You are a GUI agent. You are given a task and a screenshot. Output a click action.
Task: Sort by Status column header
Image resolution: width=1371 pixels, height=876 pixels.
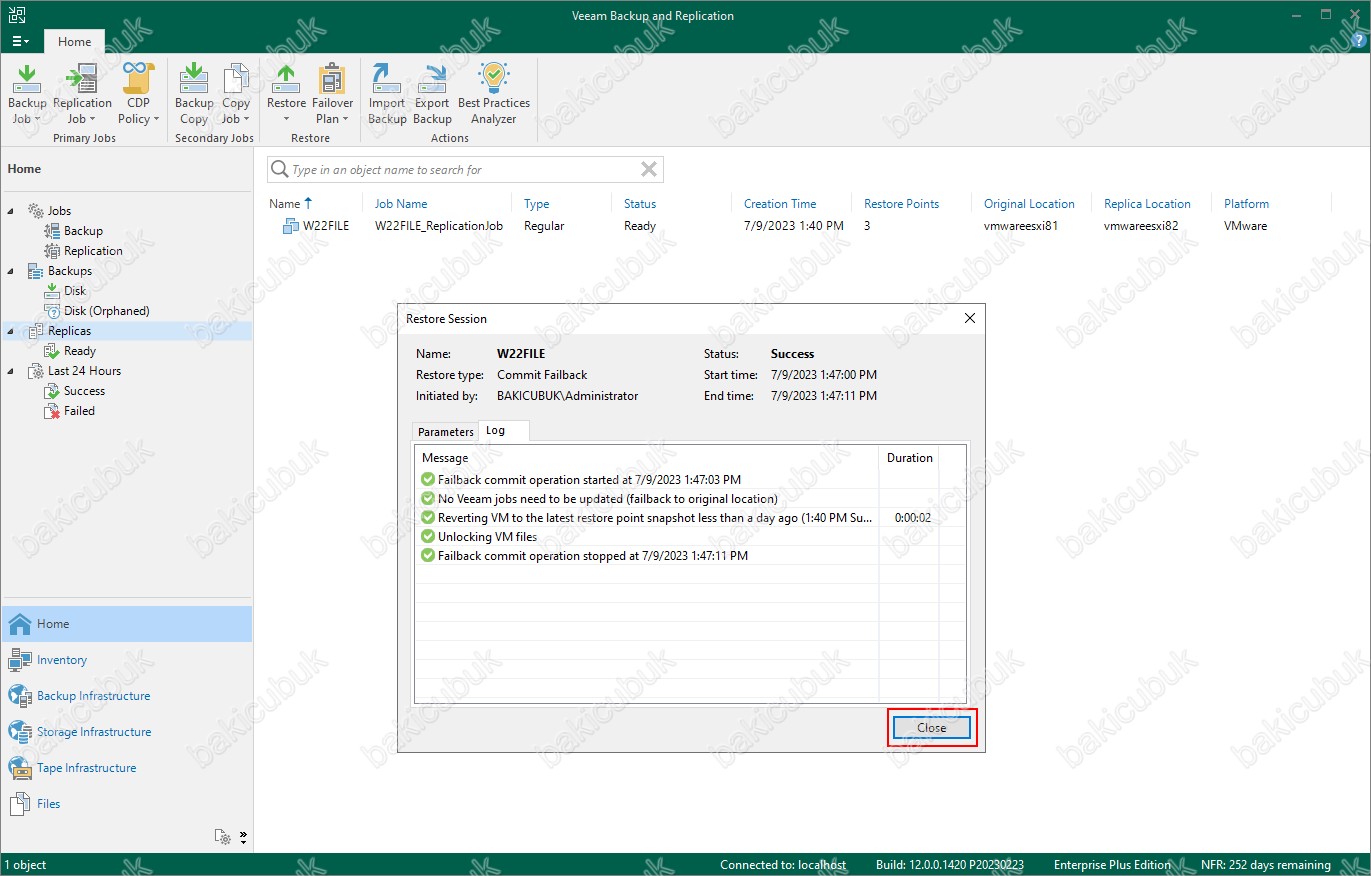tap(640, 204)
